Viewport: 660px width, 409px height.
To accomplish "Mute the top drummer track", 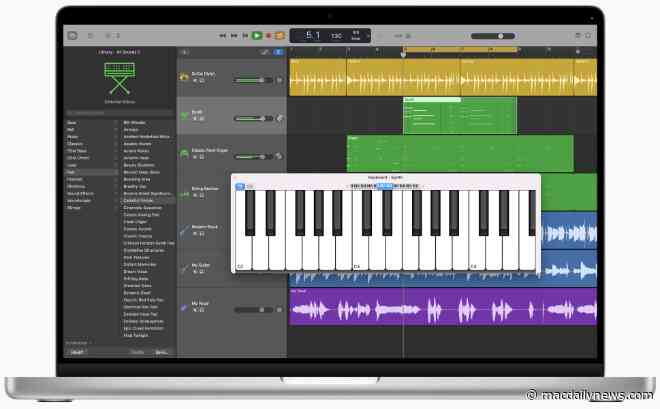I will pos(195,80).
